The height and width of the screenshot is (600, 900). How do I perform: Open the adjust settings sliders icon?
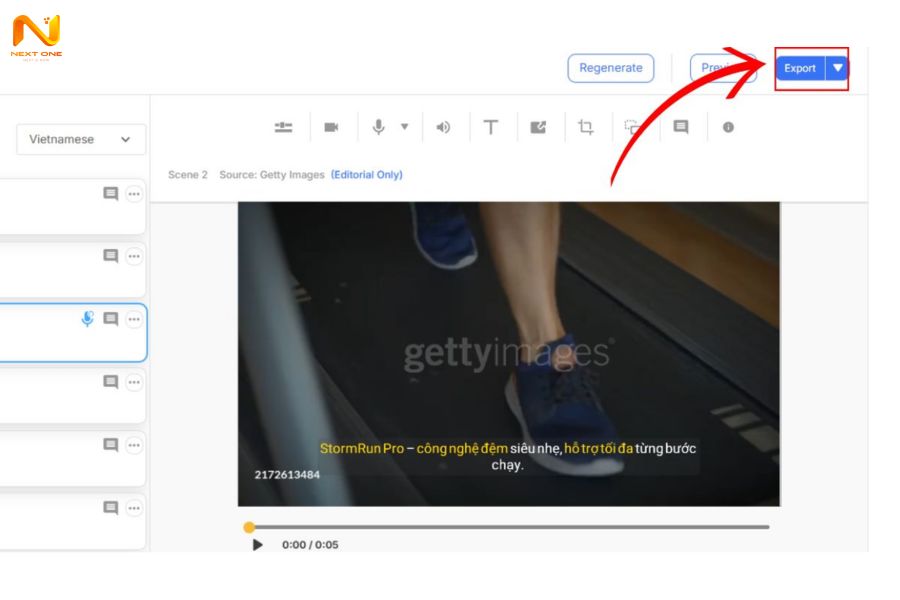(x=284, y=127)
